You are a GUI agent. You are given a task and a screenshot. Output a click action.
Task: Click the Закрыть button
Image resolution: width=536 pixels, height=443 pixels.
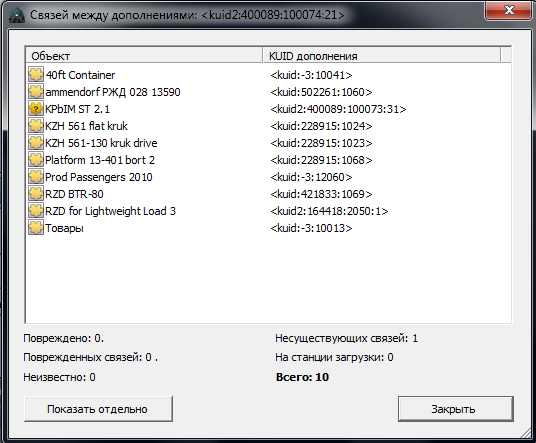[456, 409]
